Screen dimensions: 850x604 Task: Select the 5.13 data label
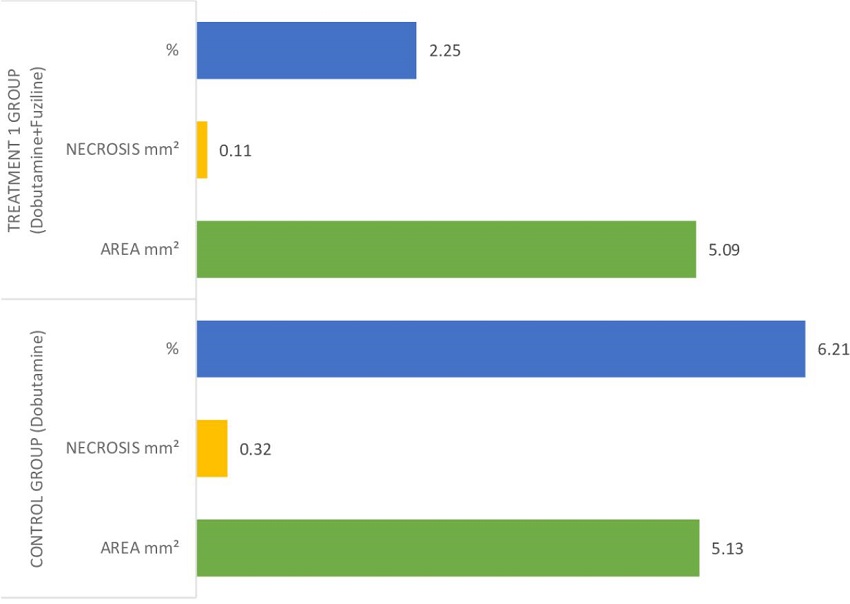[x=727, y=548]
